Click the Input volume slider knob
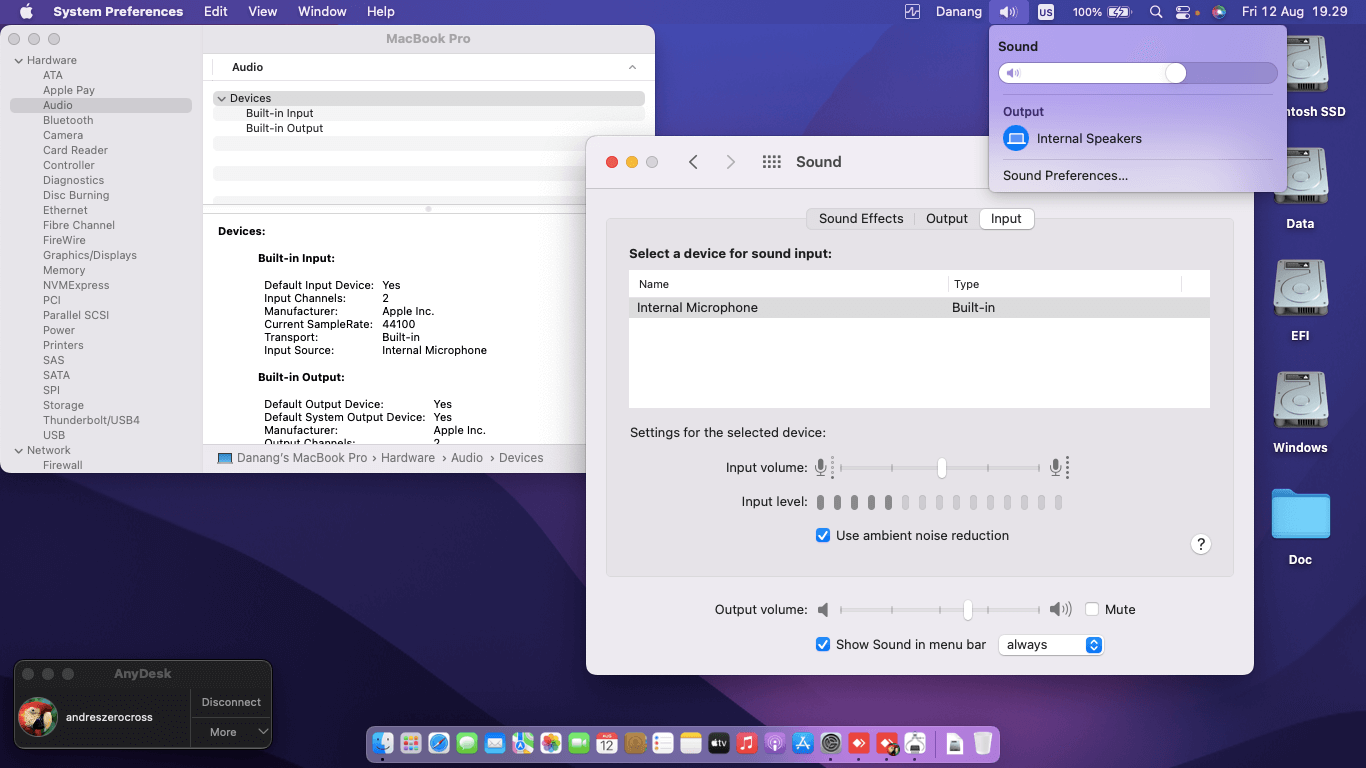This screenshot has width=1366, height=768. [x=941, y=468]
